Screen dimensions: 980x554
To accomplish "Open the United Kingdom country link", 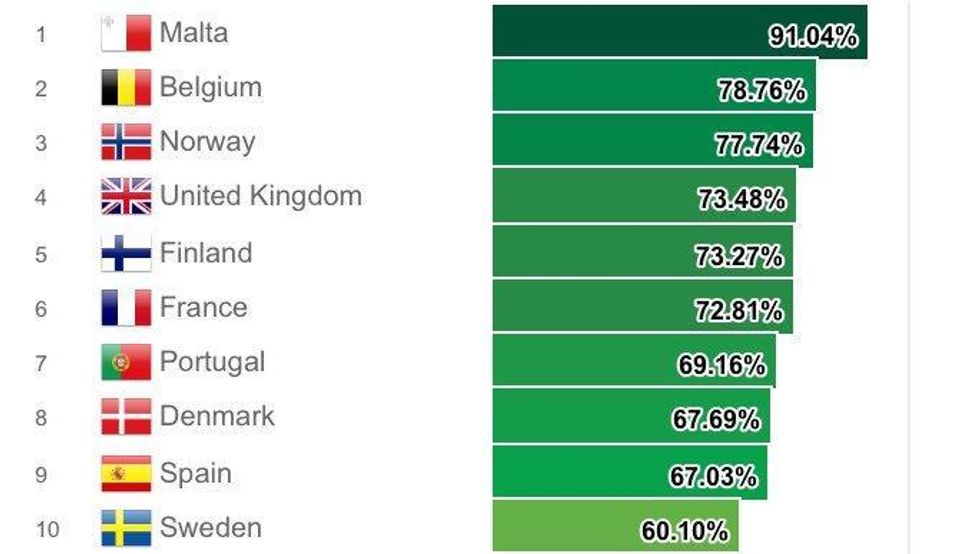I will coord(261,196).
